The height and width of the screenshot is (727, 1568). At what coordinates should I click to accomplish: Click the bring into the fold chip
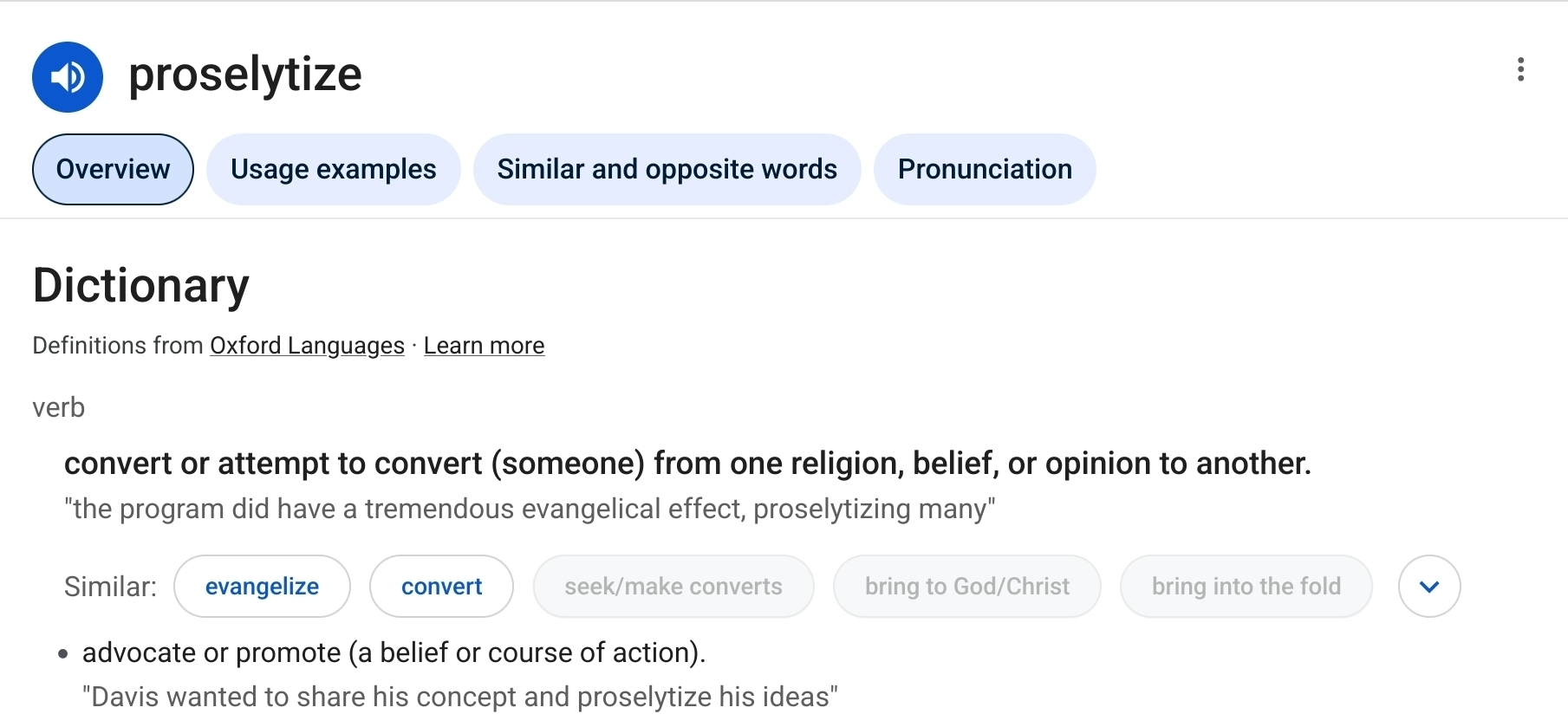click(1246, 587)
